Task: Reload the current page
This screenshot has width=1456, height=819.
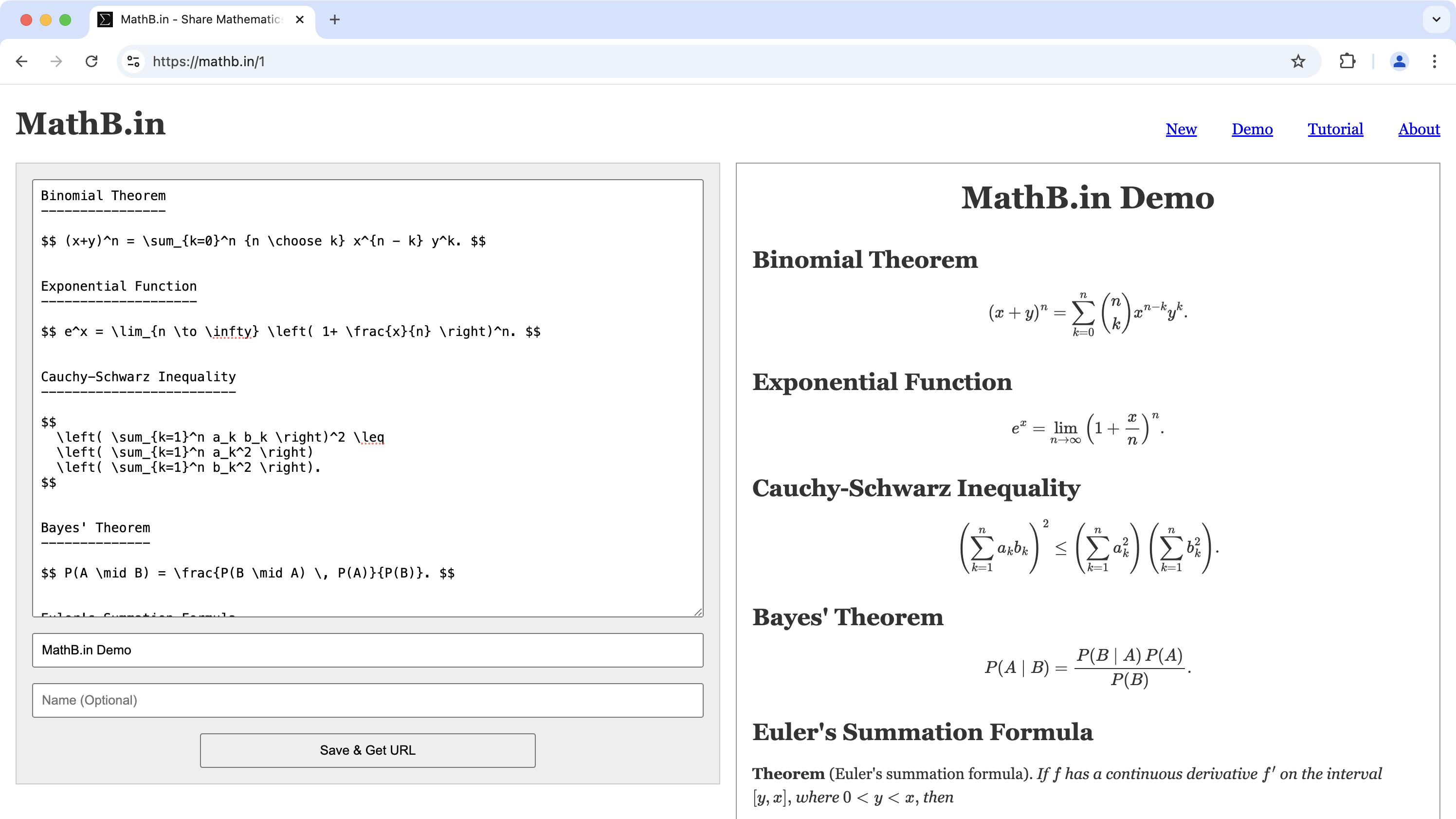Action: point(91,61)
